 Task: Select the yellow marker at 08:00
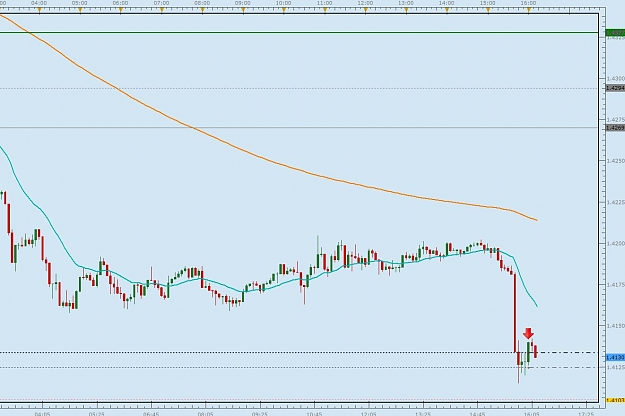pos(202,11)
